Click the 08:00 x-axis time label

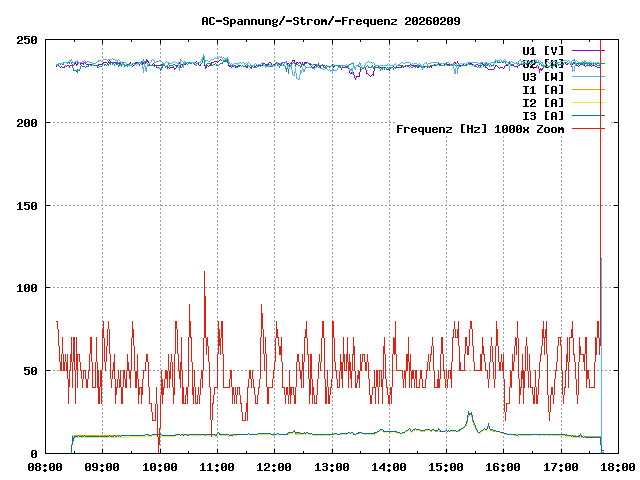pyautogui.click(x=46, y=466)
